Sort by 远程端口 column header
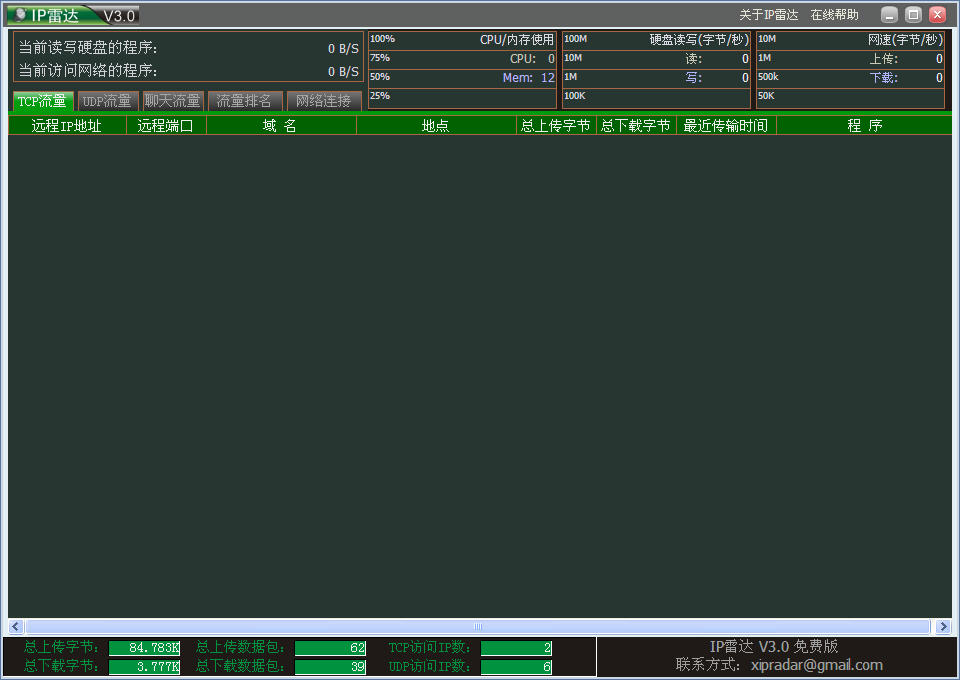 coord(166,126)
